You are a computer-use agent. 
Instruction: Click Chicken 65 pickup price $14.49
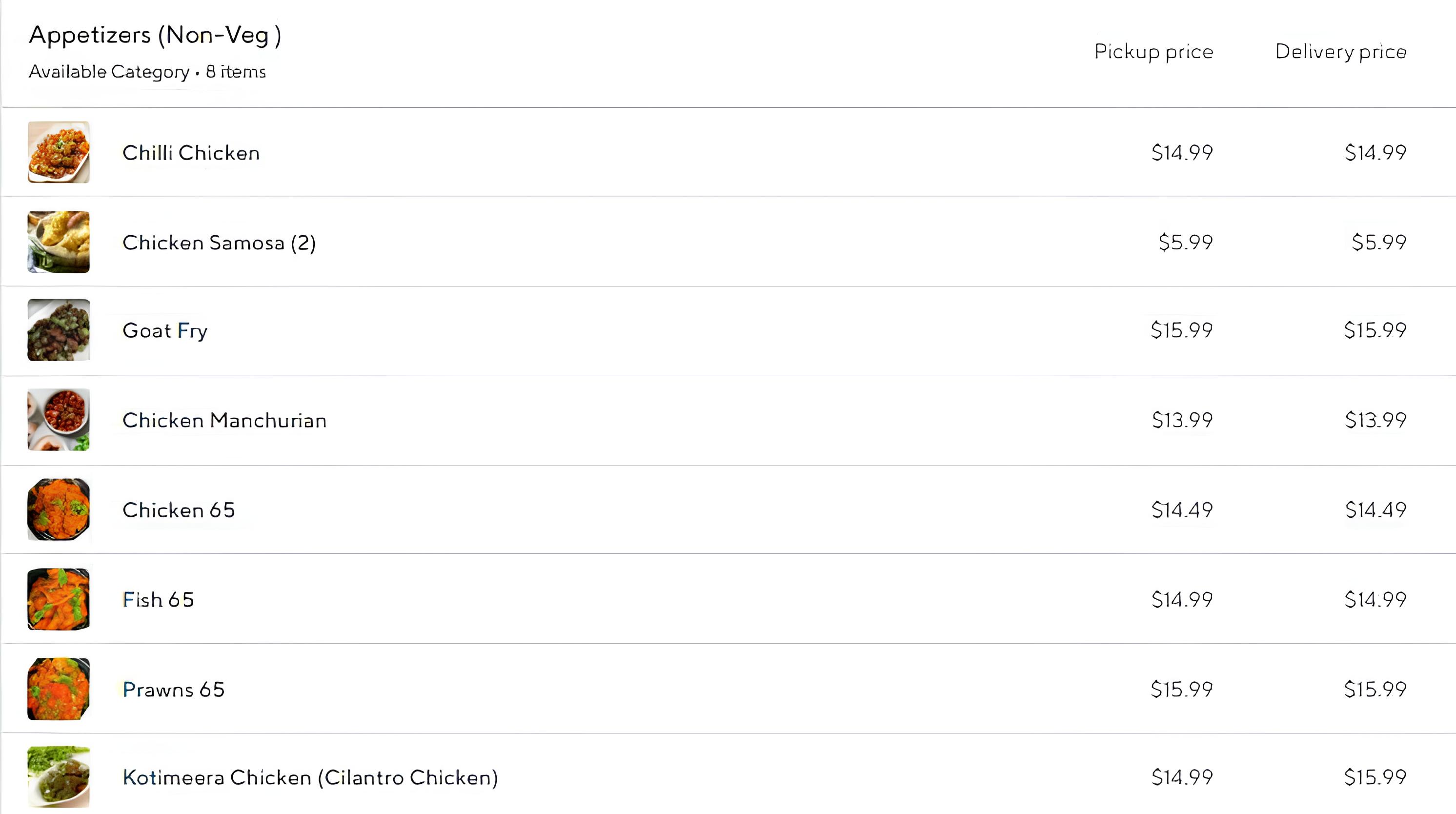point(1182,510)
